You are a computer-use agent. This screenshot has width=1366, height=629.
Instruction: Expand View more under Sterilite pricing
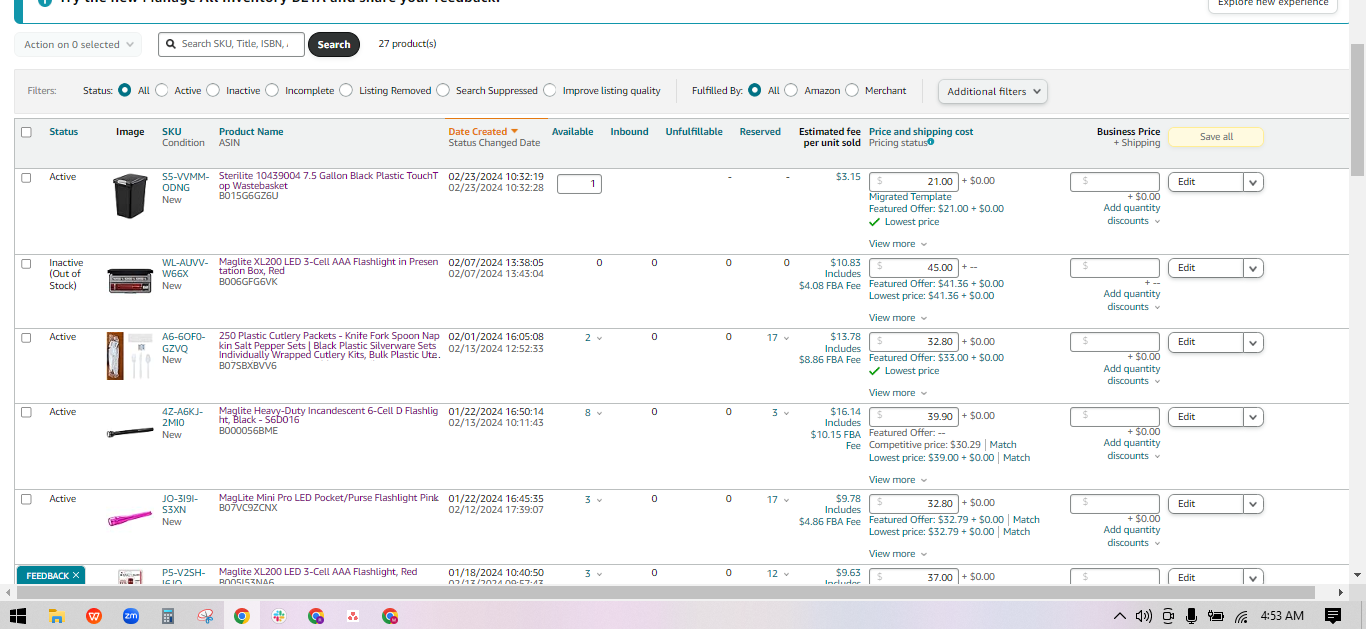(897, 244)
